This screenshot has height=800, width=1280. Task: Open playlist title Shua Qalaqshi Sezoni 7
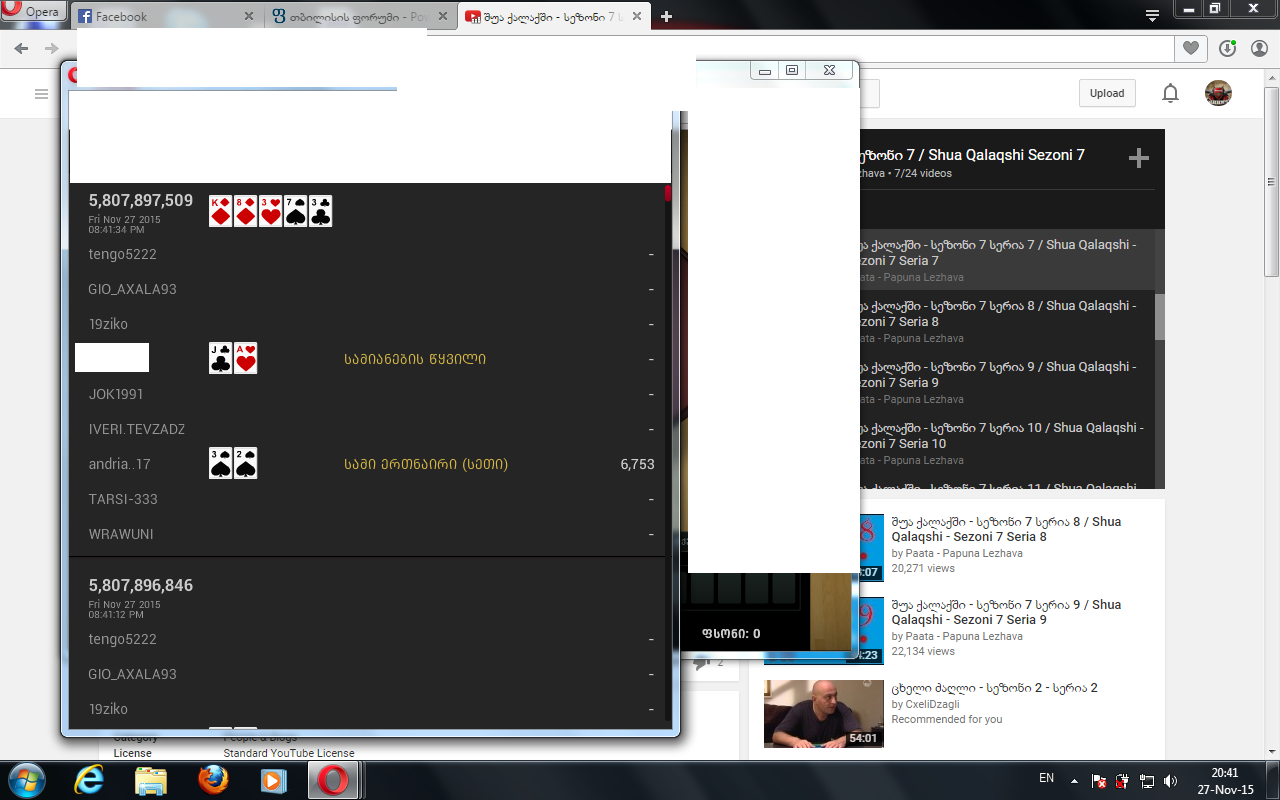point(972,155)
